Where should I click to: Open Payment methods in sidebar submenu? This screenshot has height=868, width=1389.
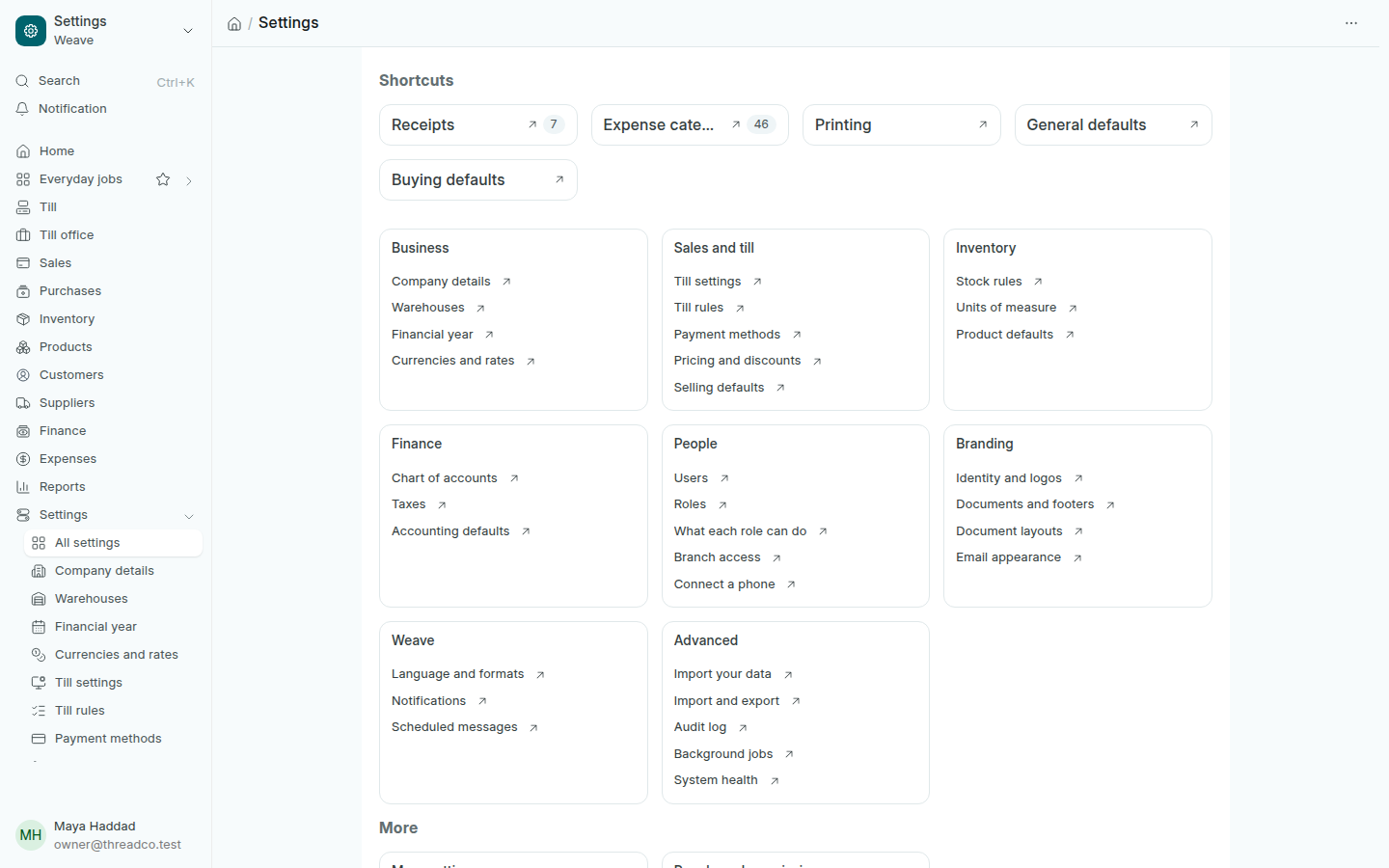tap(113, 739)
